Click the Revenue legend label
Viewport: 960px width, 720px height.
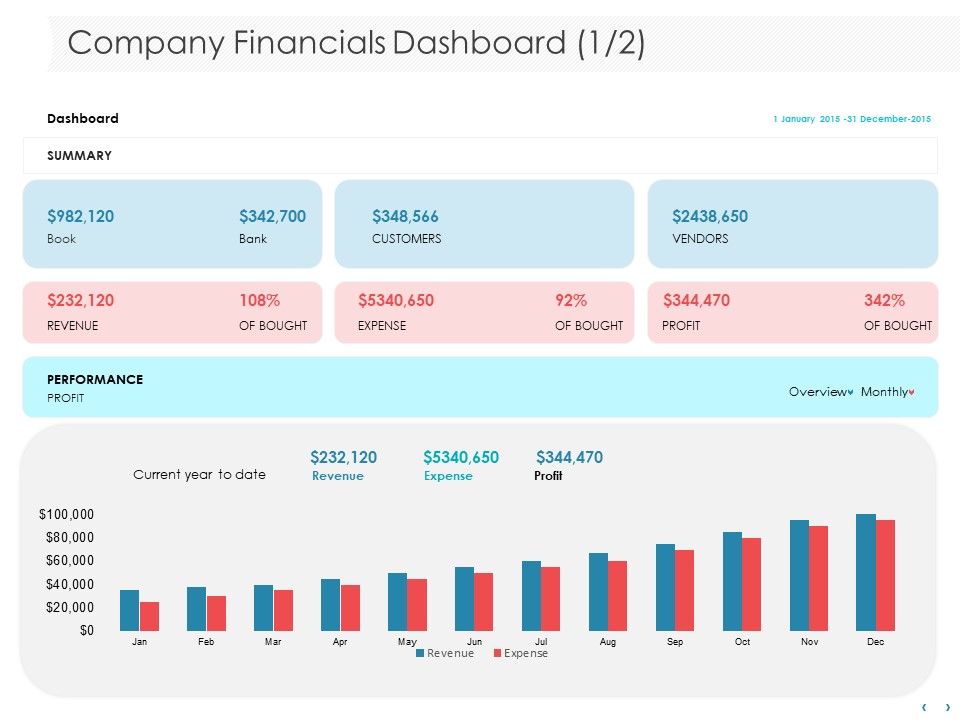(x=451, y=653)
